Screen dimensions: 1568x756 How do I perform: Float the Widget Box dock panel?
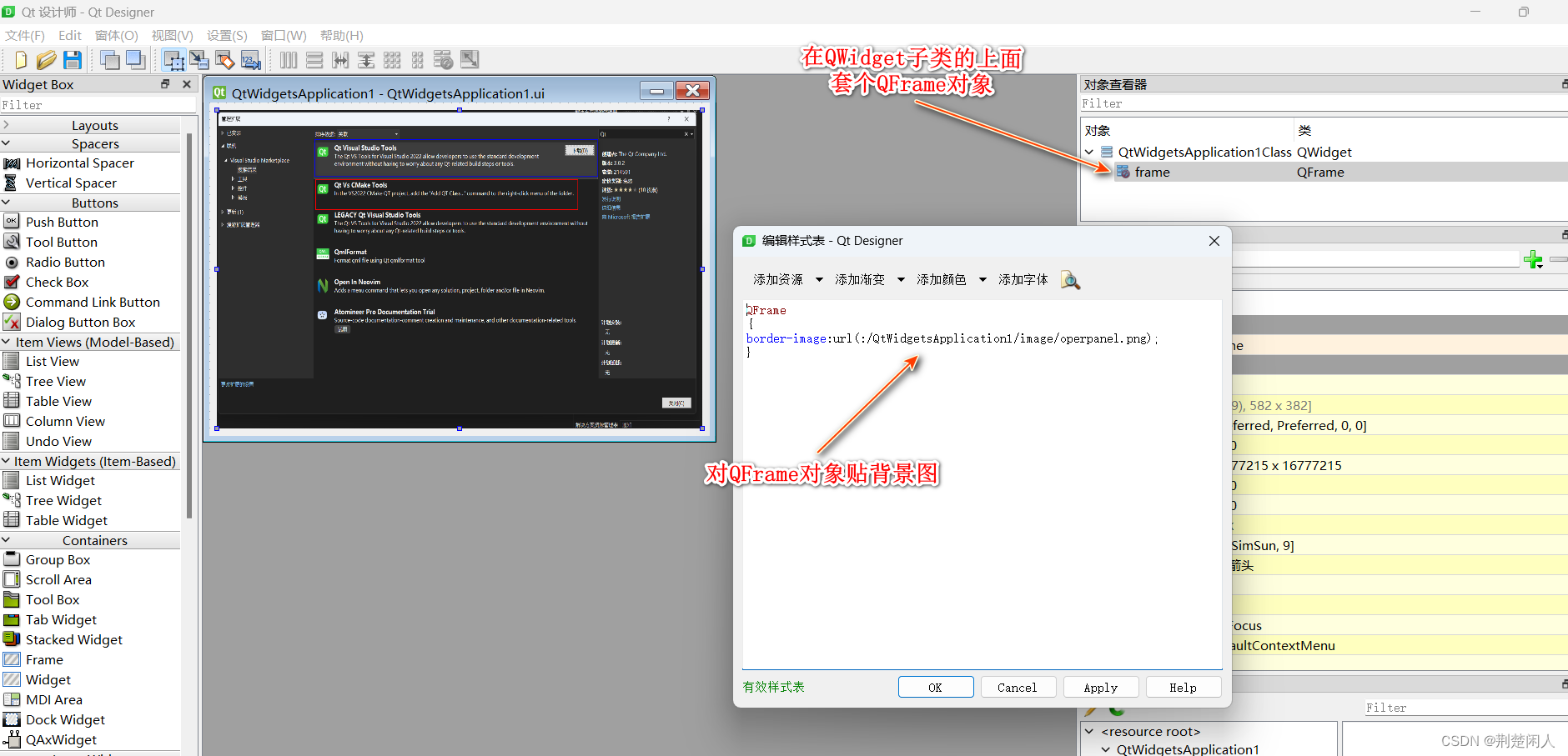(x=165, y=84)
